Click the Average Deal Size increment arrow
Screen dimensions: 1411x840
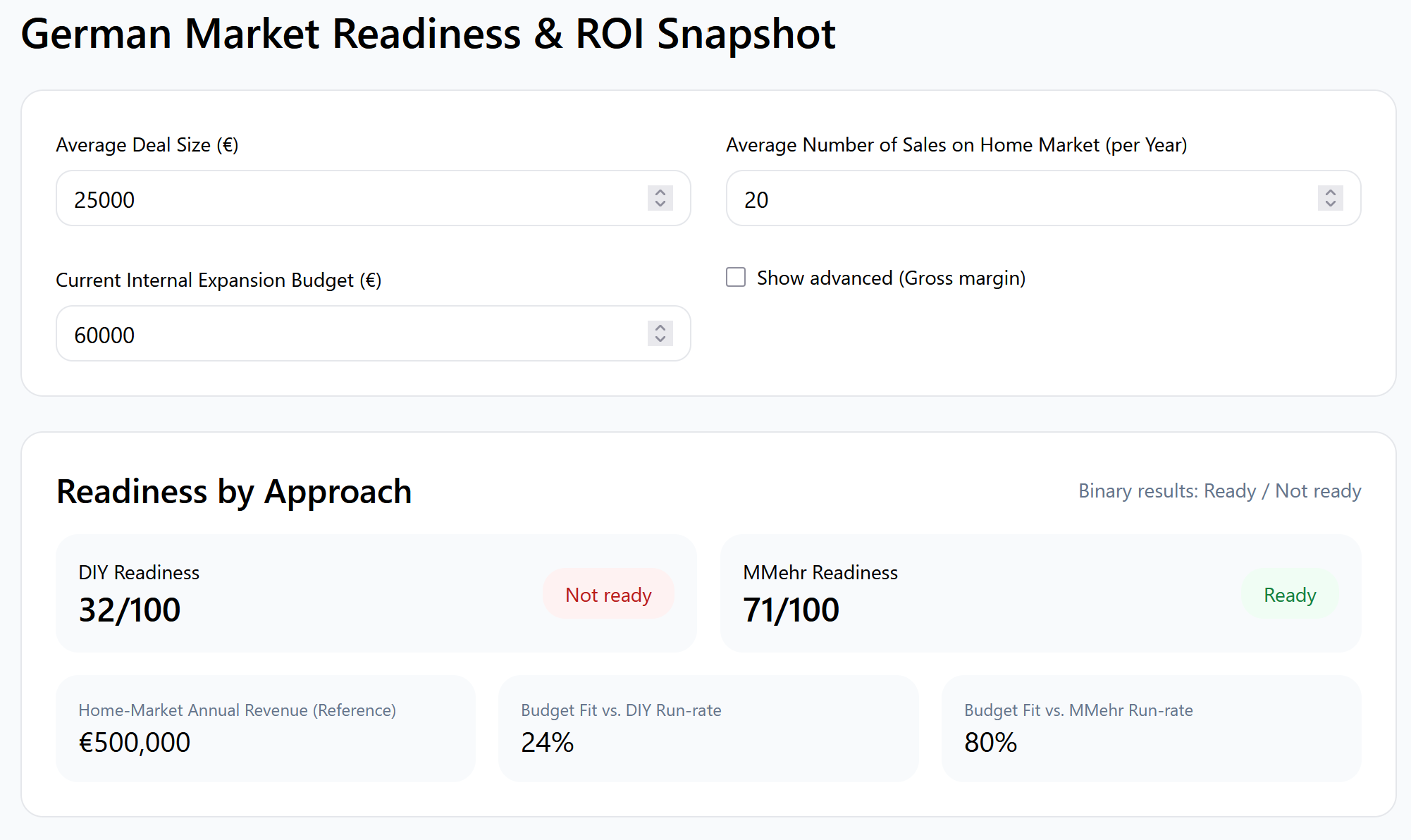coord(660,192)
